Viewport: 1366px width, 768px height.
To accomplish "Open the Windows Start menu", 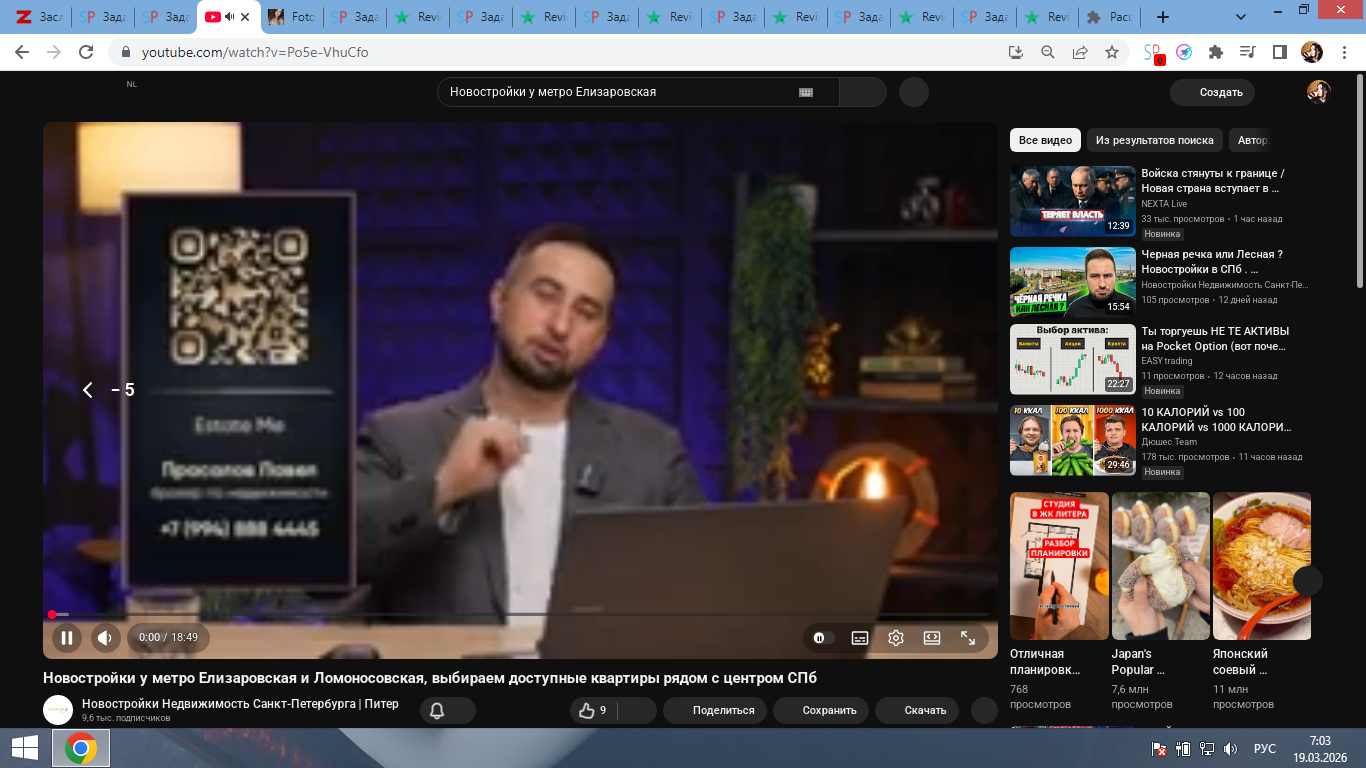I will pyautogui.click(x=25, y=748).
